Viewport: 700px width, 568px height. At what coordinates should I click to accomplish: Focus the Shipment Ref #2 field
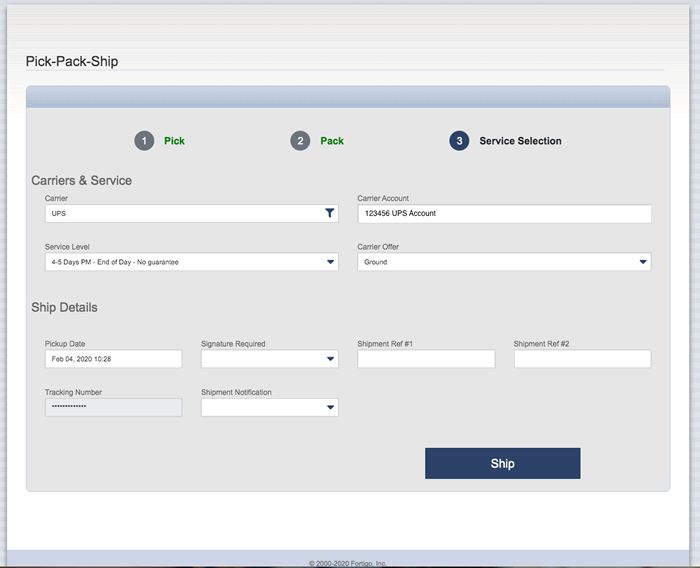582,359
